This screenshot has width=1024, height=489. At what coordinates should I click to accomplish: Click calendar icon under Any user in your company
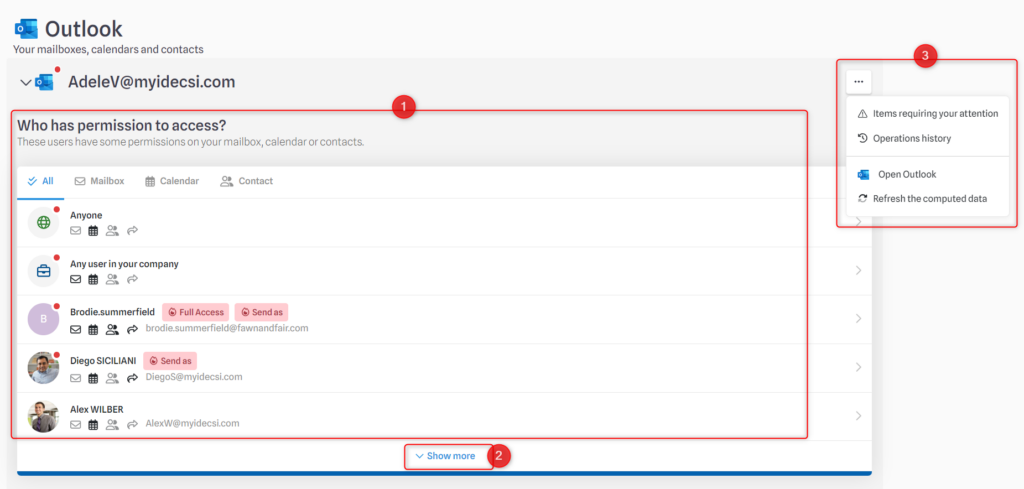point(93,279)
